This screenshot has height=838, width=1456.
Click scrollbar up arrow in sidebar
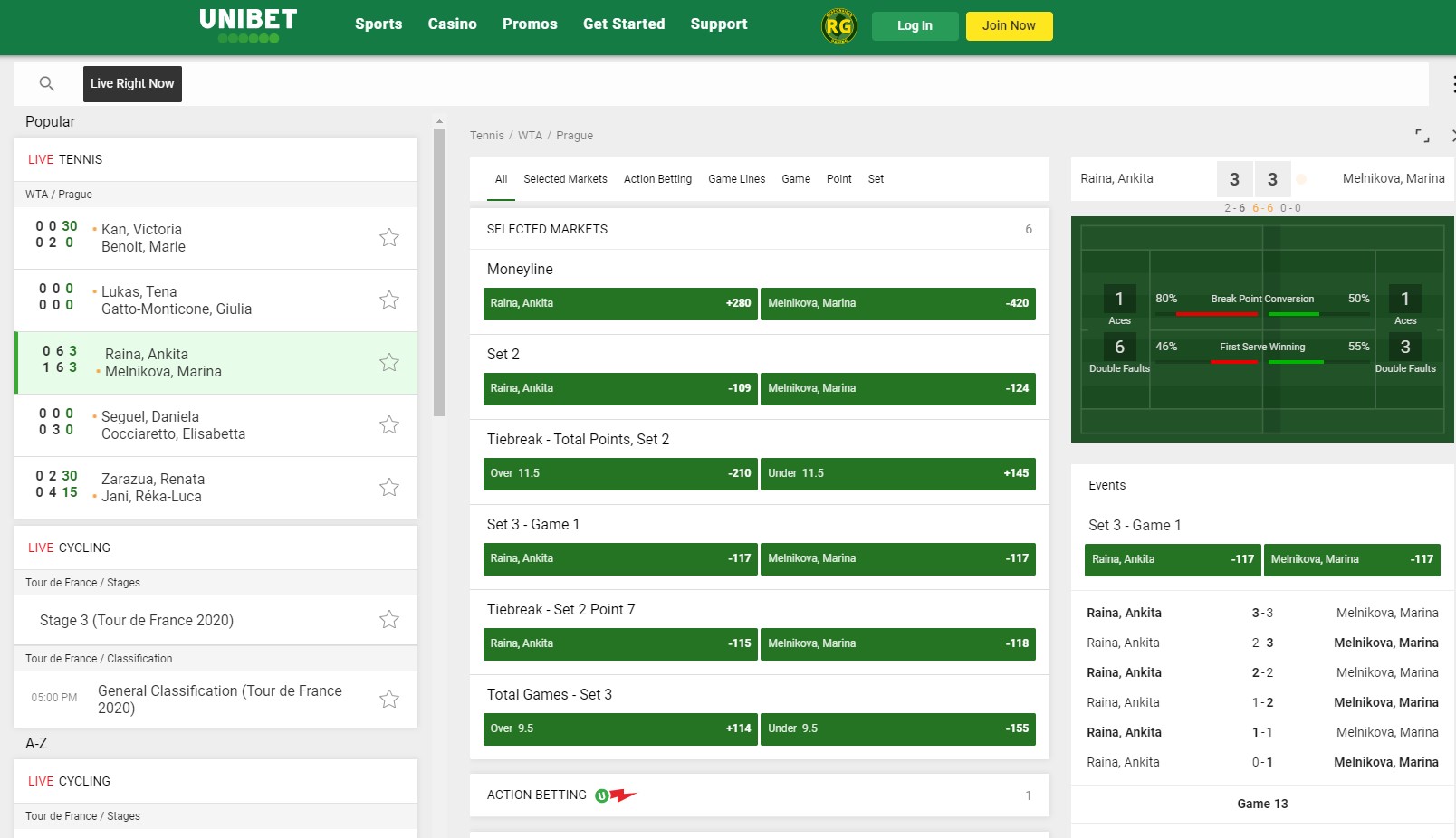pos(440,121)
